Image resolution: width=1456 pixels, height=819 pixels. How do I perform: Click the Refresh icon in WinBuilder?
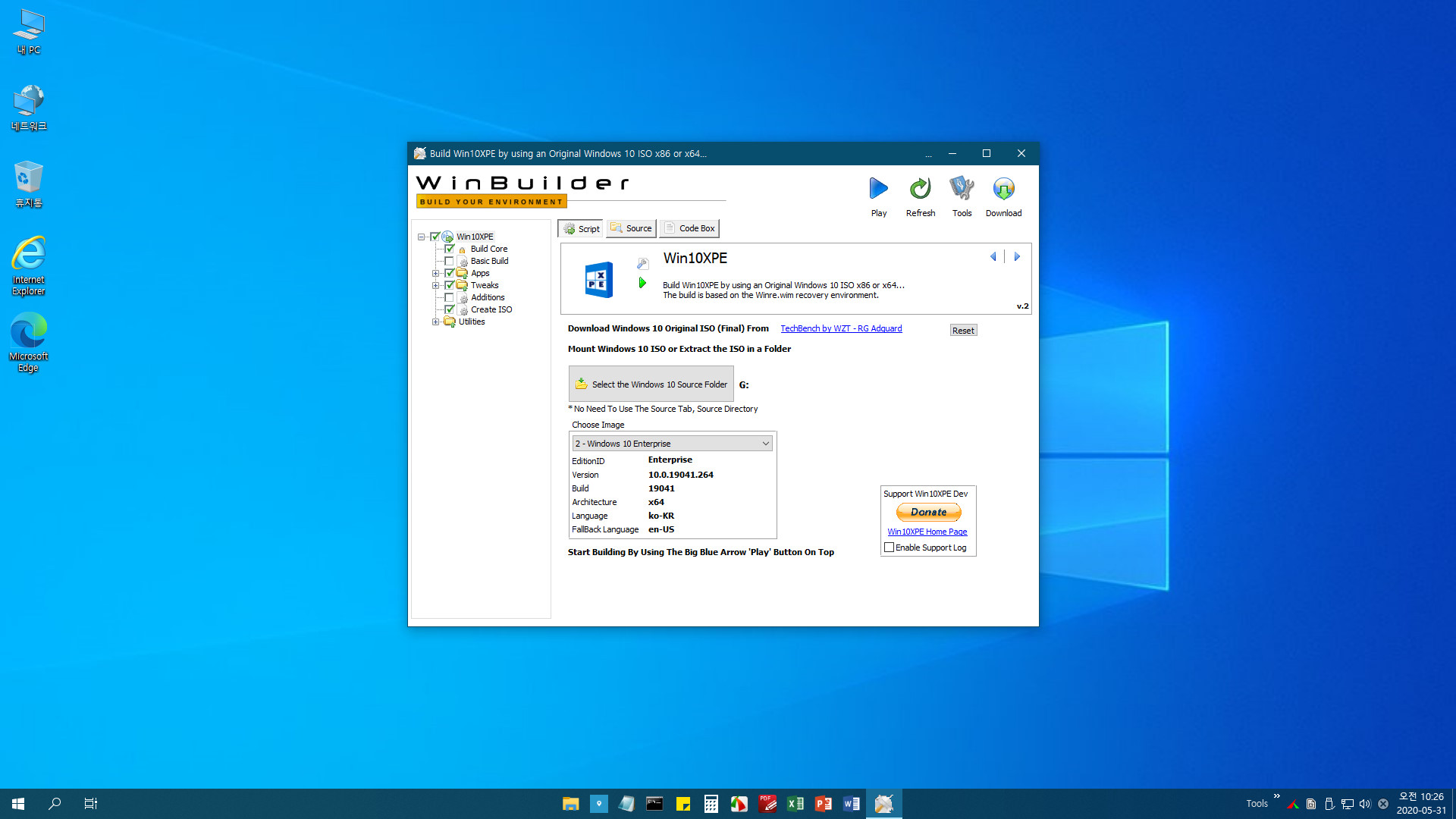(x=920, y=196)
